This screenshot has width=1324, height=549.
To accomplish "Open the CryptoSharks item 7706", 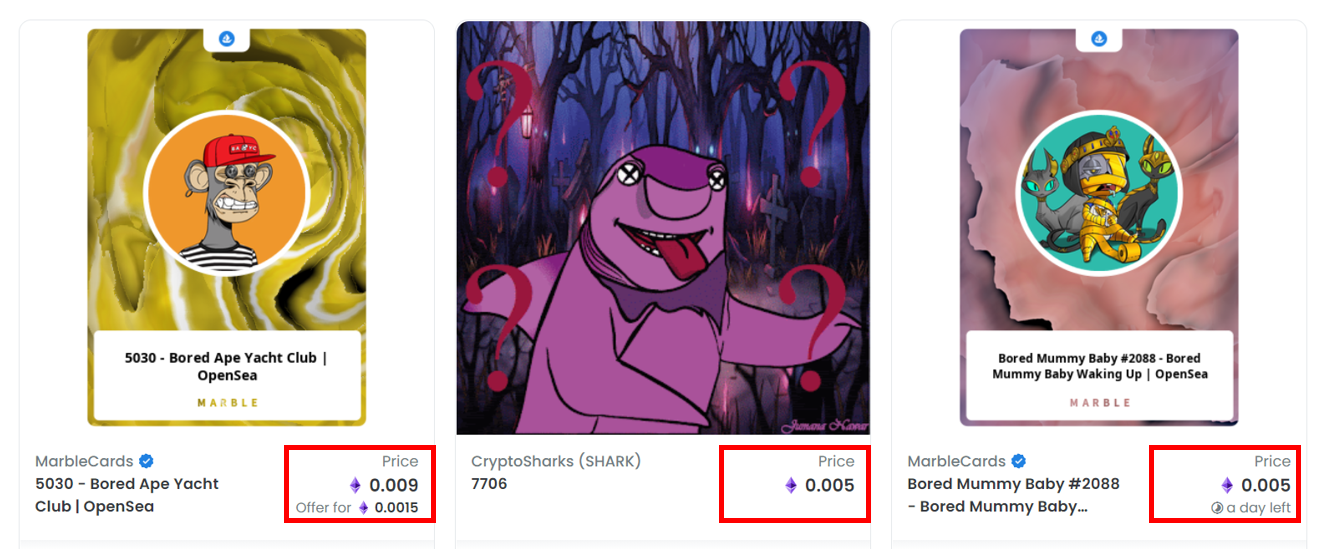I will pyautogui.click(x=489, y=484).
